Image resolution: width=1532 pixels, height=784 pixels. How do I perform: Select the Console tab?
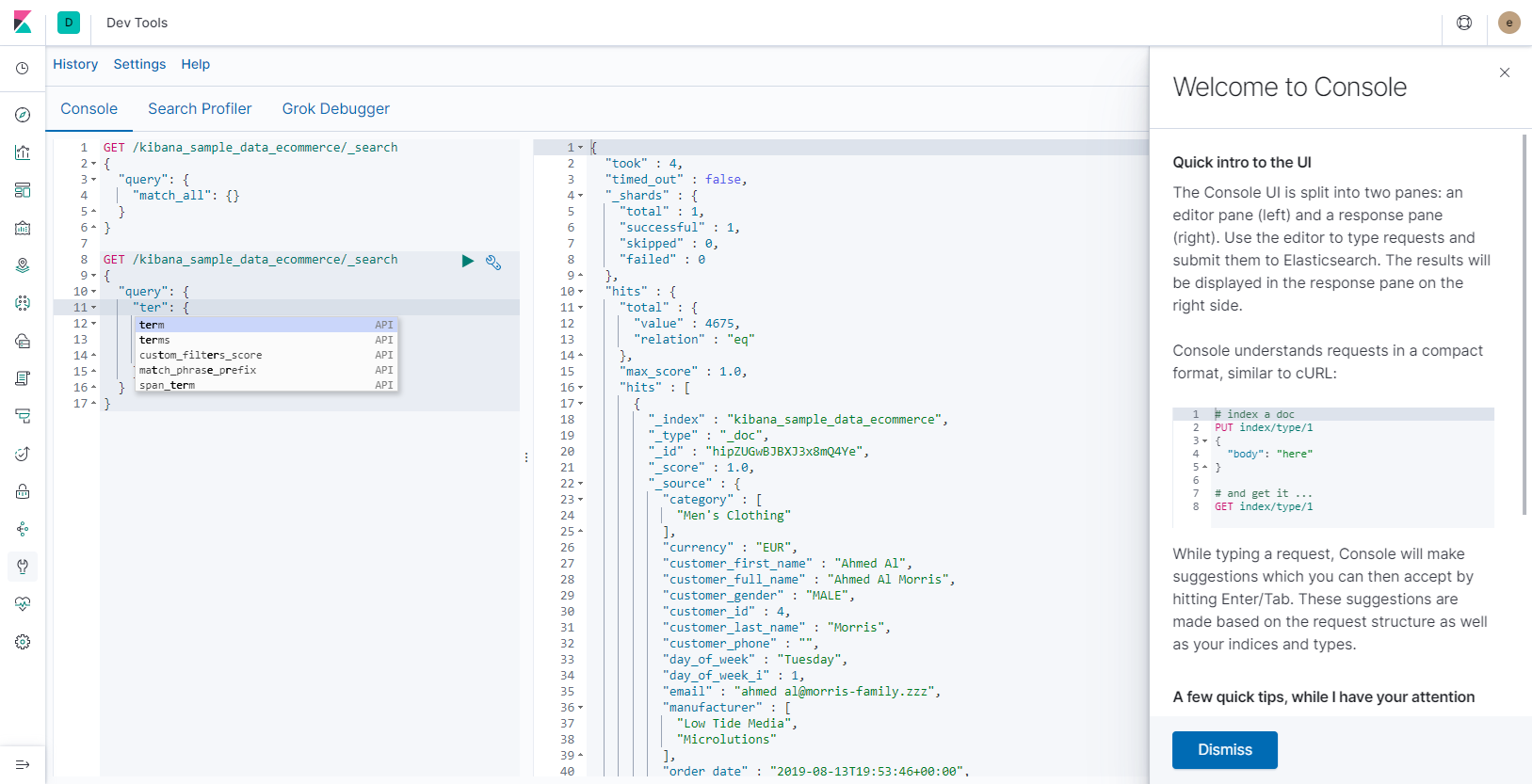pyautogui.click(x=89, y=109)
